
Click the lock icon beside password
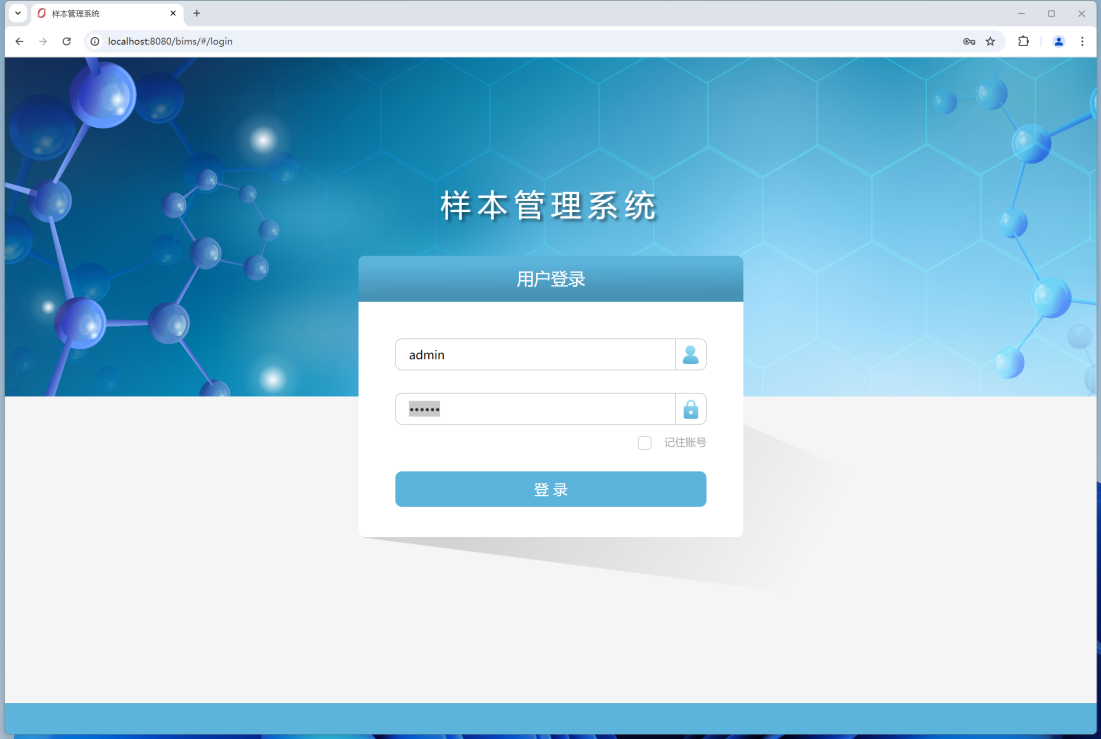(690, 409)
